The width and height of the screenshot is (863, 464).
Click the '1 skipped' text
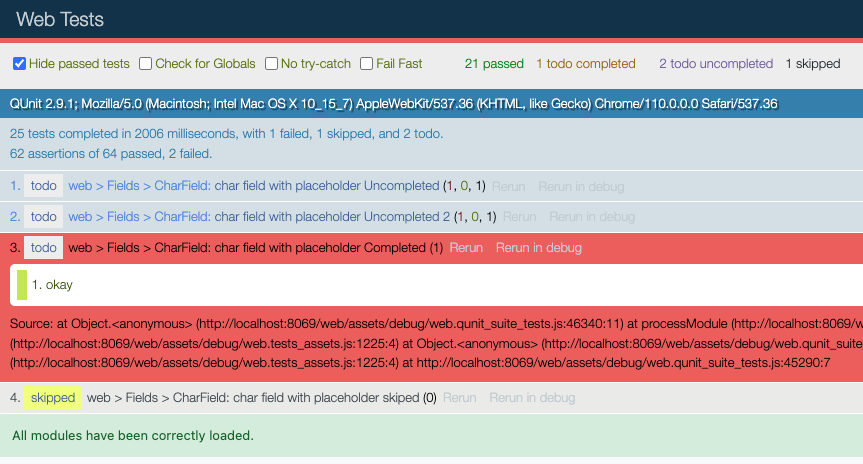(x=813, y=64)
